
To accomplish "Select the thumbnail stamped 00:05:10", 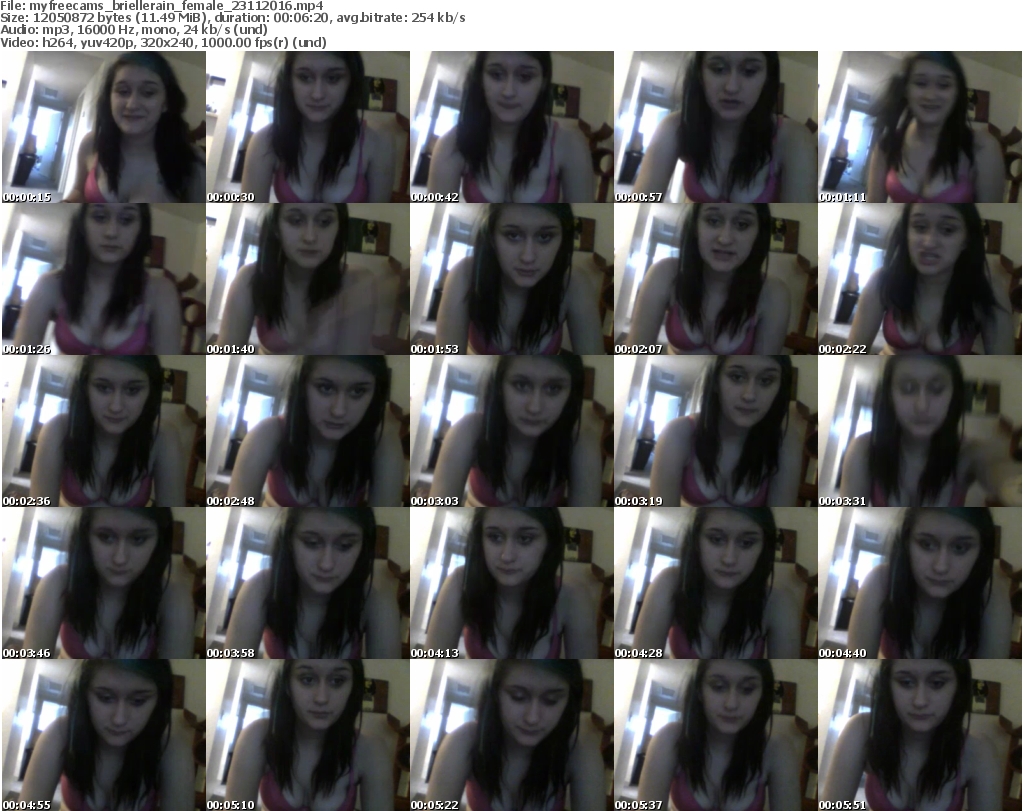I will tap(308, 735).
